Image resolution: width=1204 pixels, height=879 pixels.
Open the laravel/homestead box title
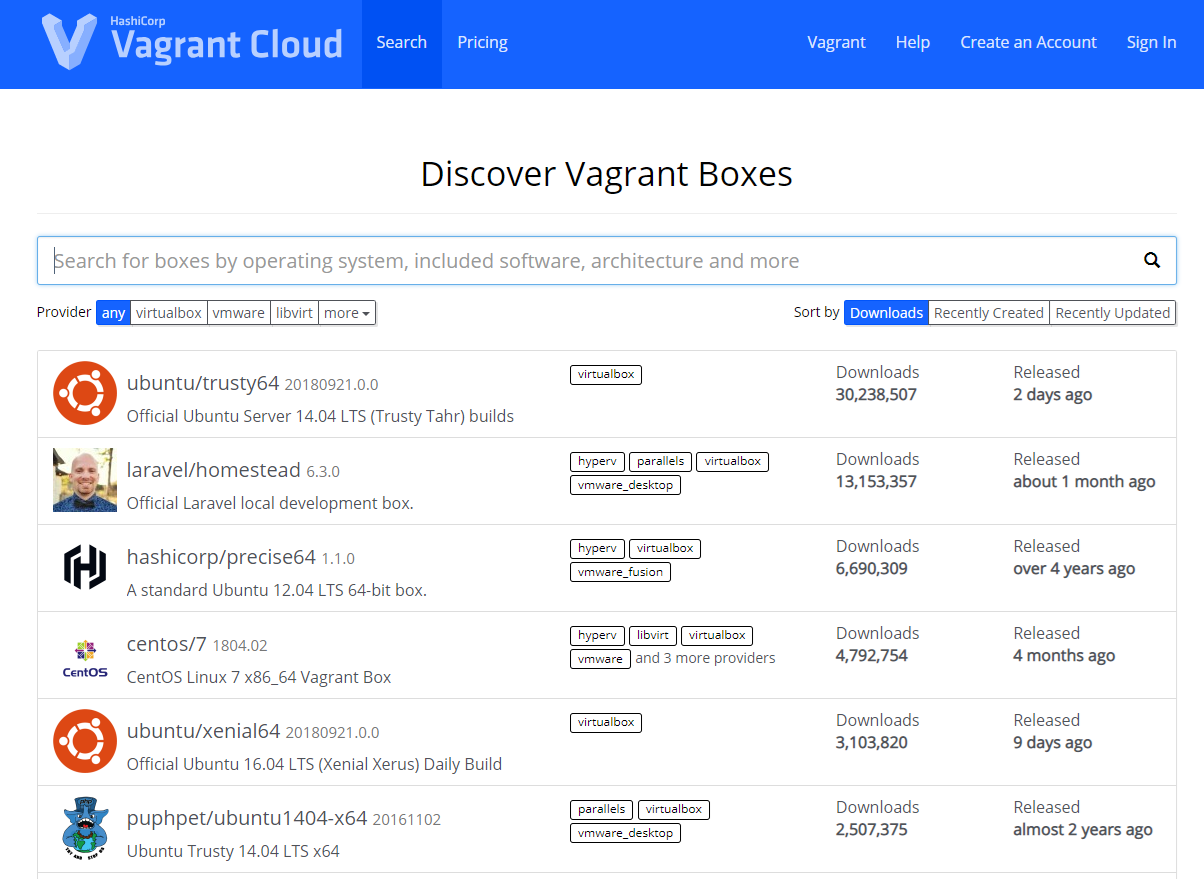coord(214,470)
